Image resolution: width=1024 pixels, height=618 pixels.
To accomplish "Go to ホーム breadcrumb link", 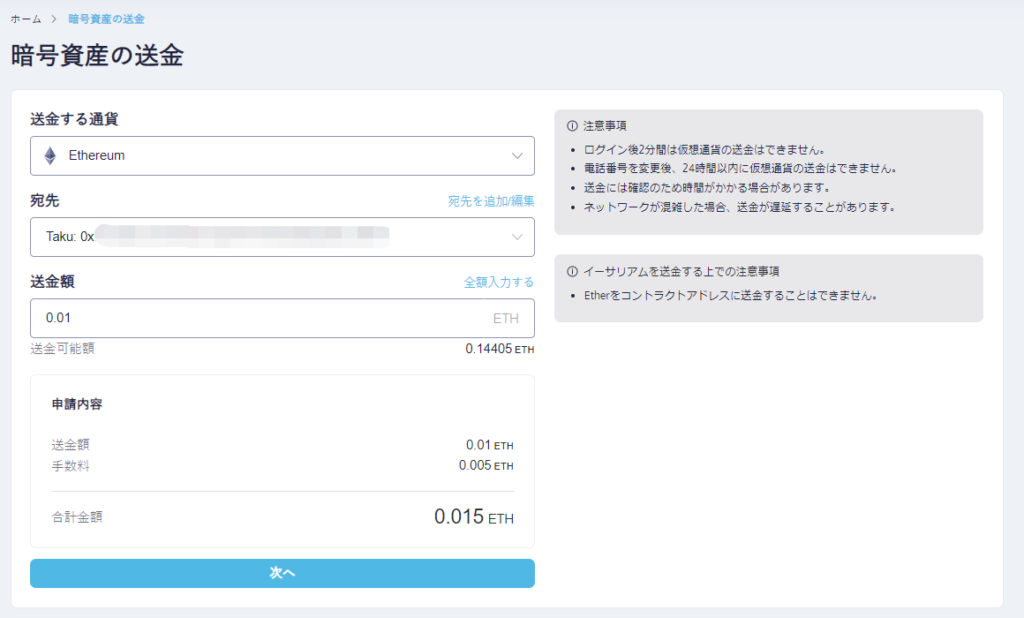I will tap(26, 19).
